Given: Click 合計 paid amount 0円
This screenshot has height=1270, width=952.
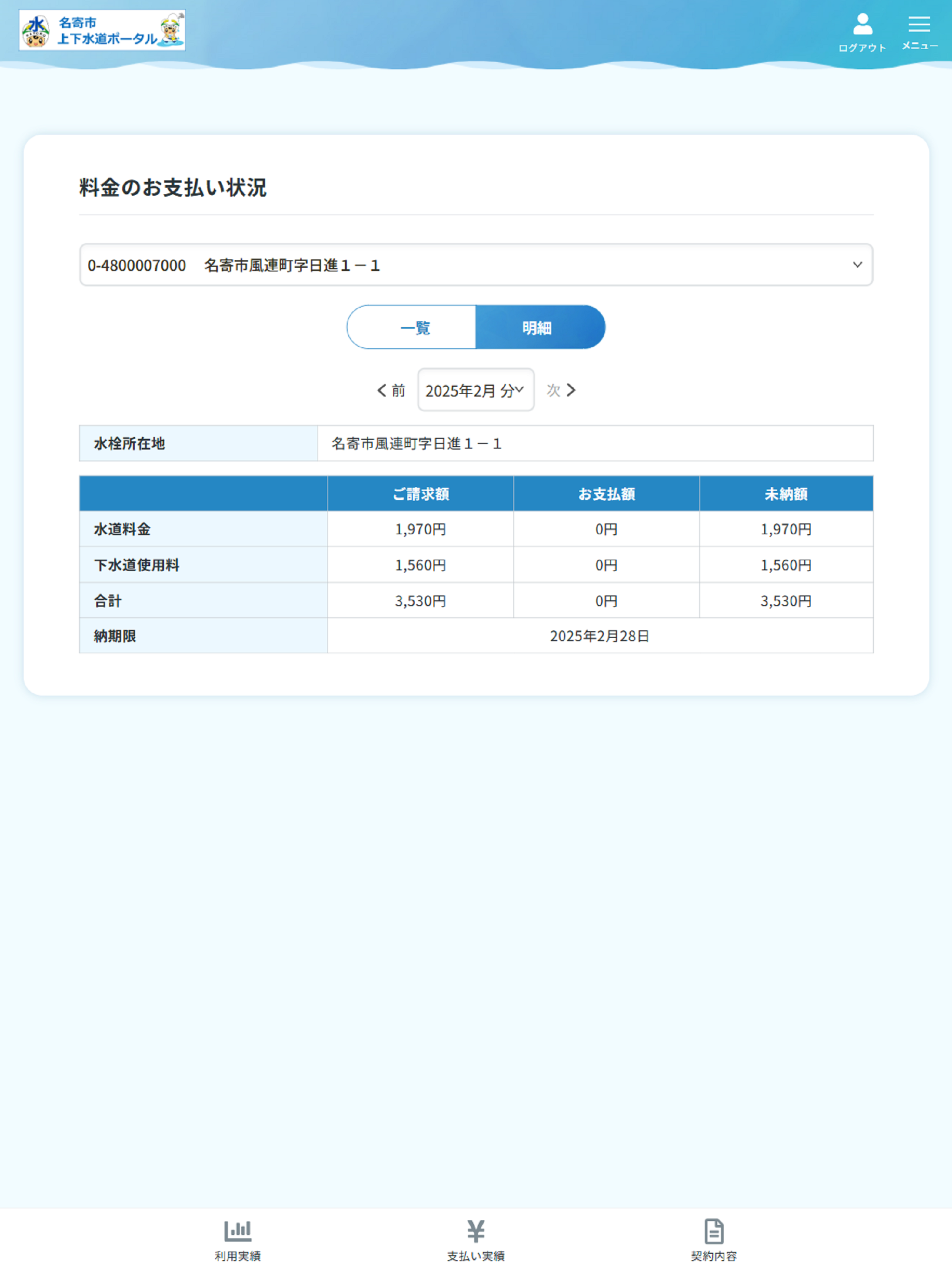Looking at the screenshot, I should (606, 601).
